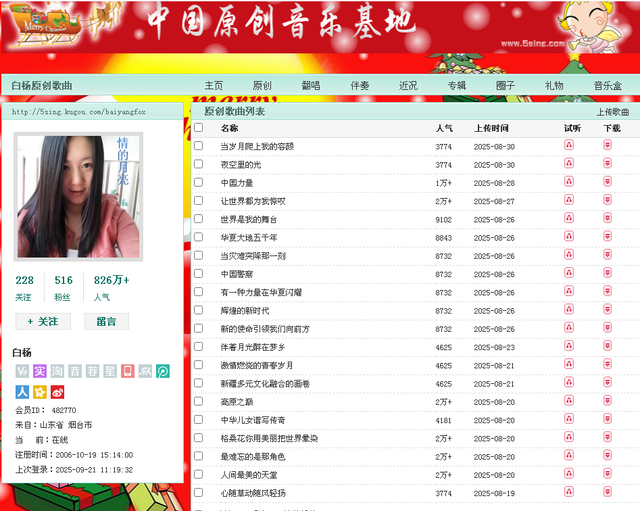
Task: Download the song 中国力量
Action: pos(607,182)
